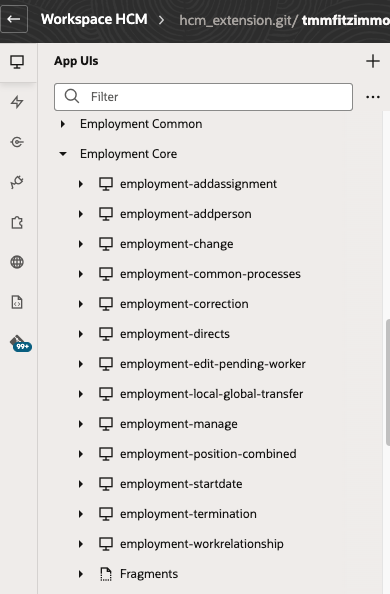Select the employment-manage label
Screen dimensions: 390x594
(179, 424)
